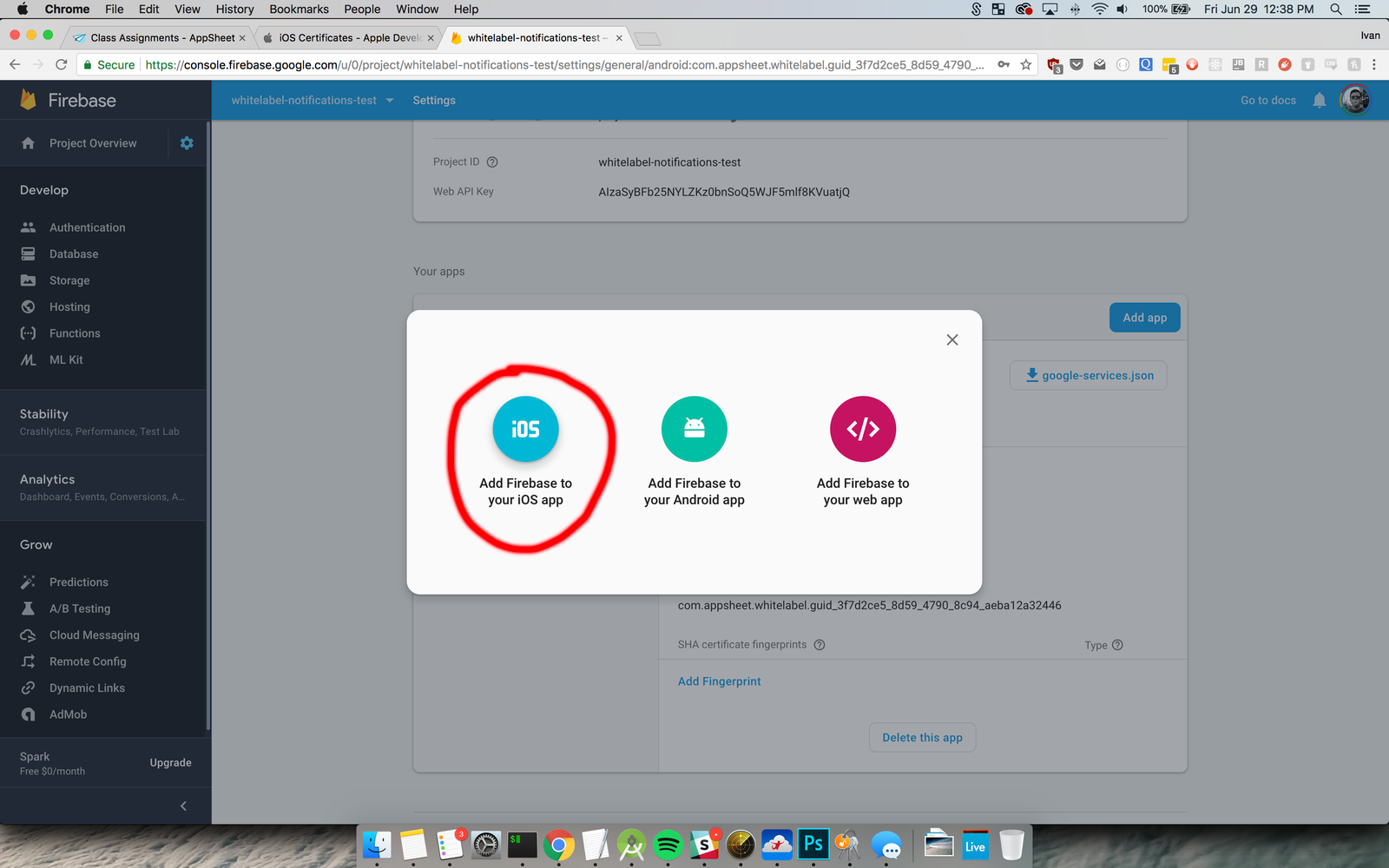The image size is (1389, 868).
Task: Click Settings header label
Action: pos(434,100)
